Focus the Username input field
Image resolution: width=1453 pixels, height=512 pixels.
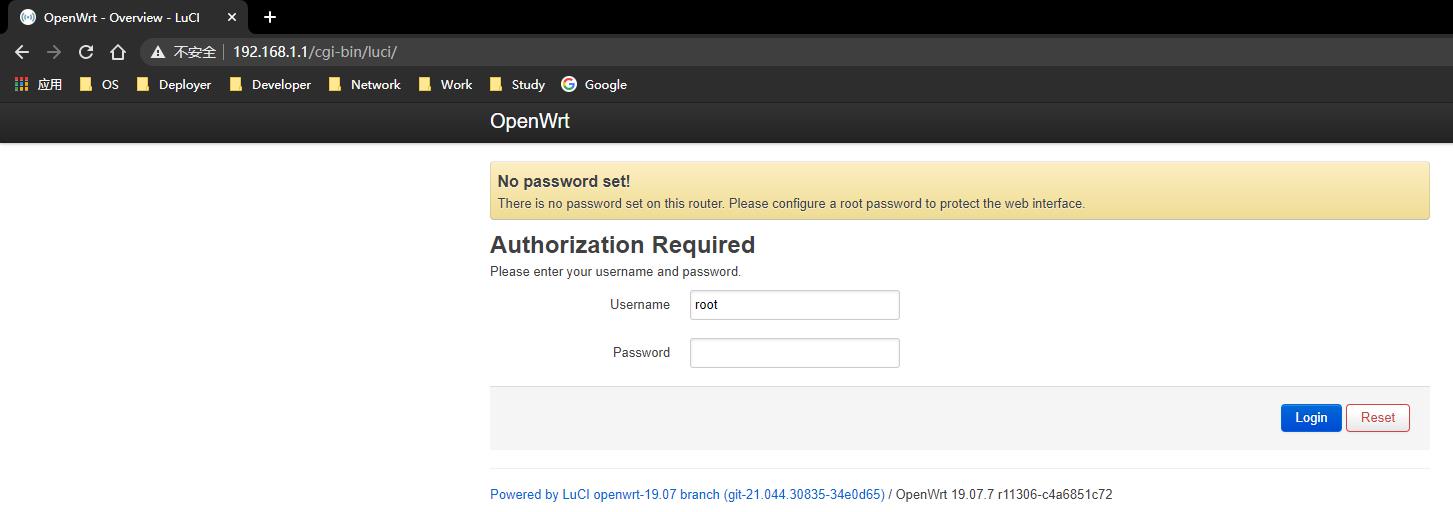794,305
